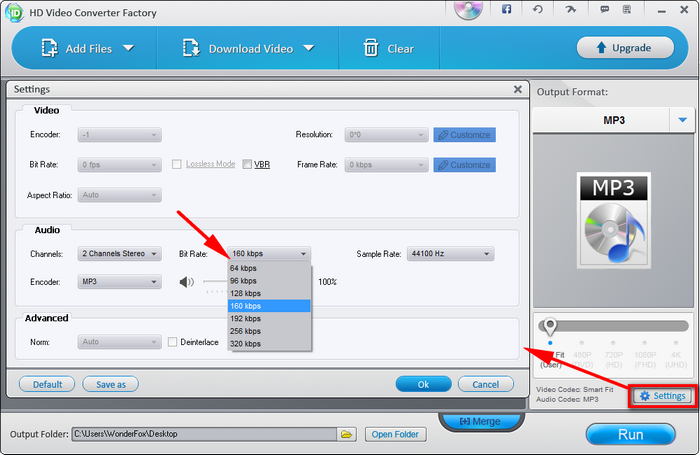Select 320 kbps bit rate
This screenshot has height=455, width=700.
click(x=269, y=344)
